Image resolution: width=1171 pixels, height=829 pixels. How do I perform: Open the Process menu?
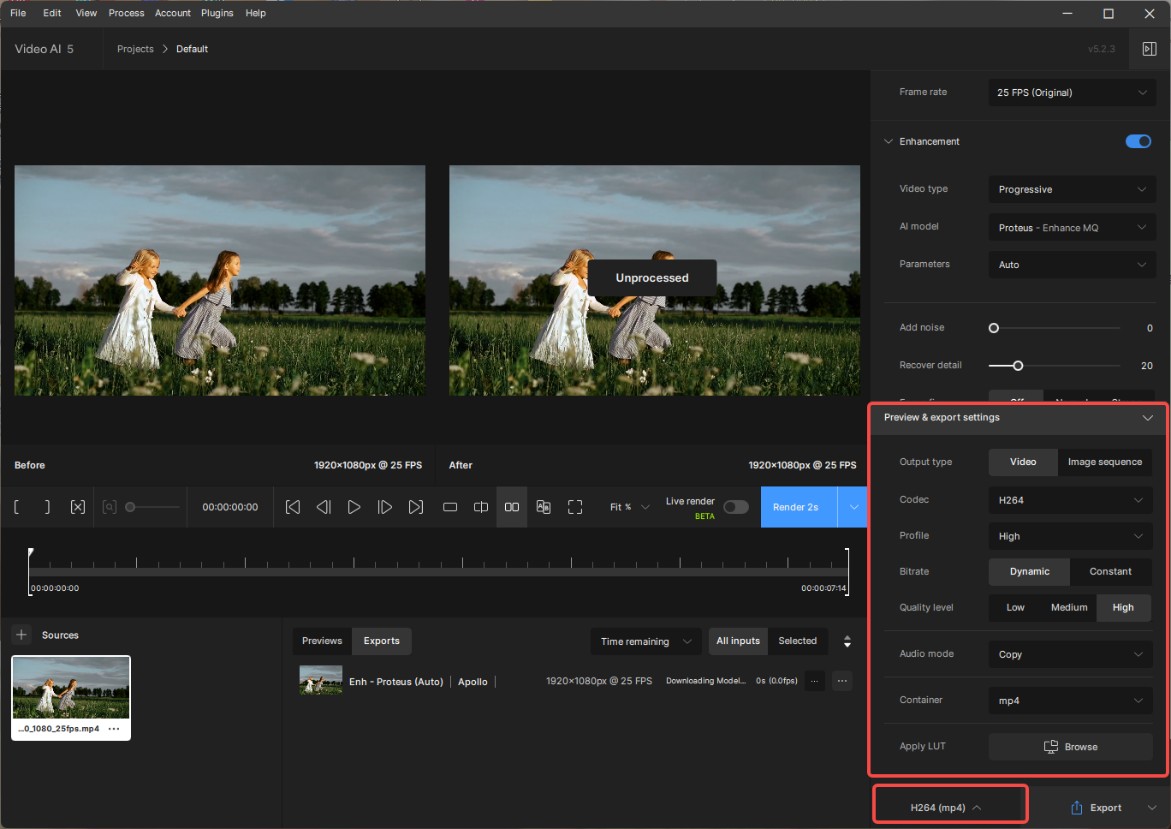[126, 13]
